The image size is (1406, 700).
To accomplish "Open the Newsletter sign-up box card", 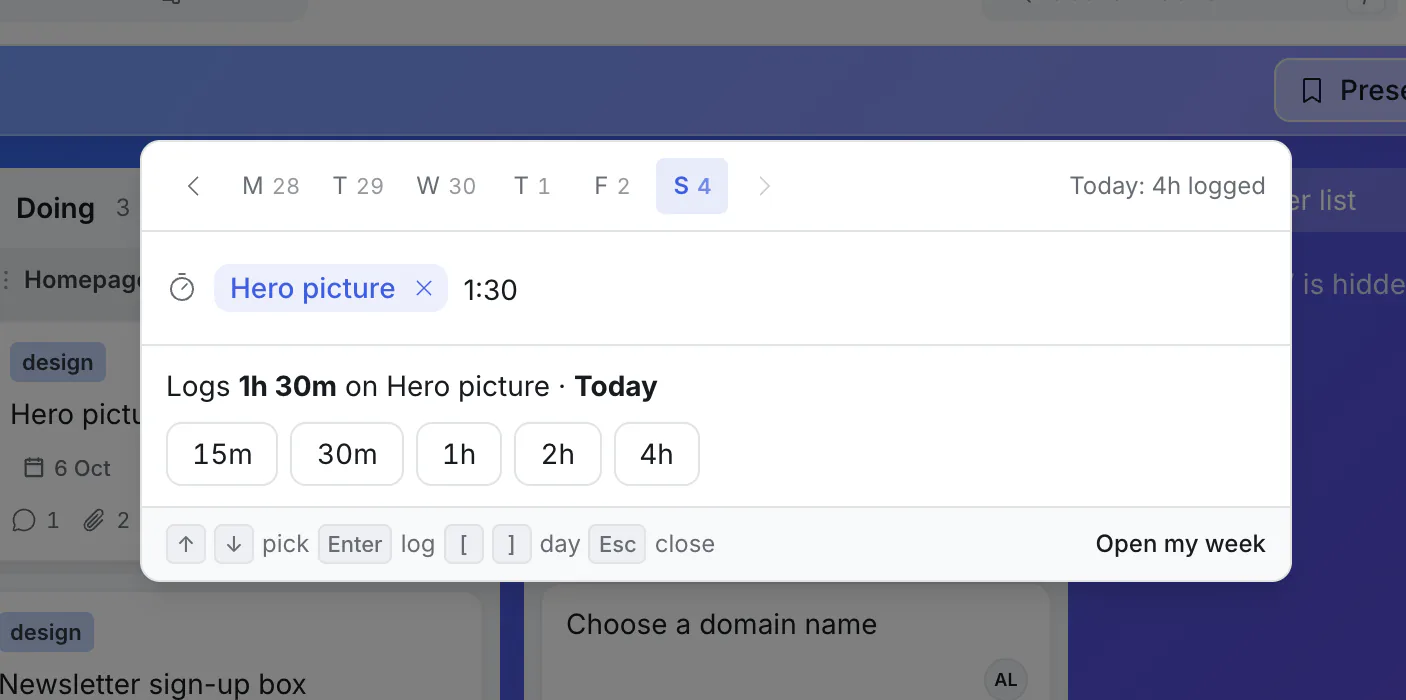I will pos(153,684).
